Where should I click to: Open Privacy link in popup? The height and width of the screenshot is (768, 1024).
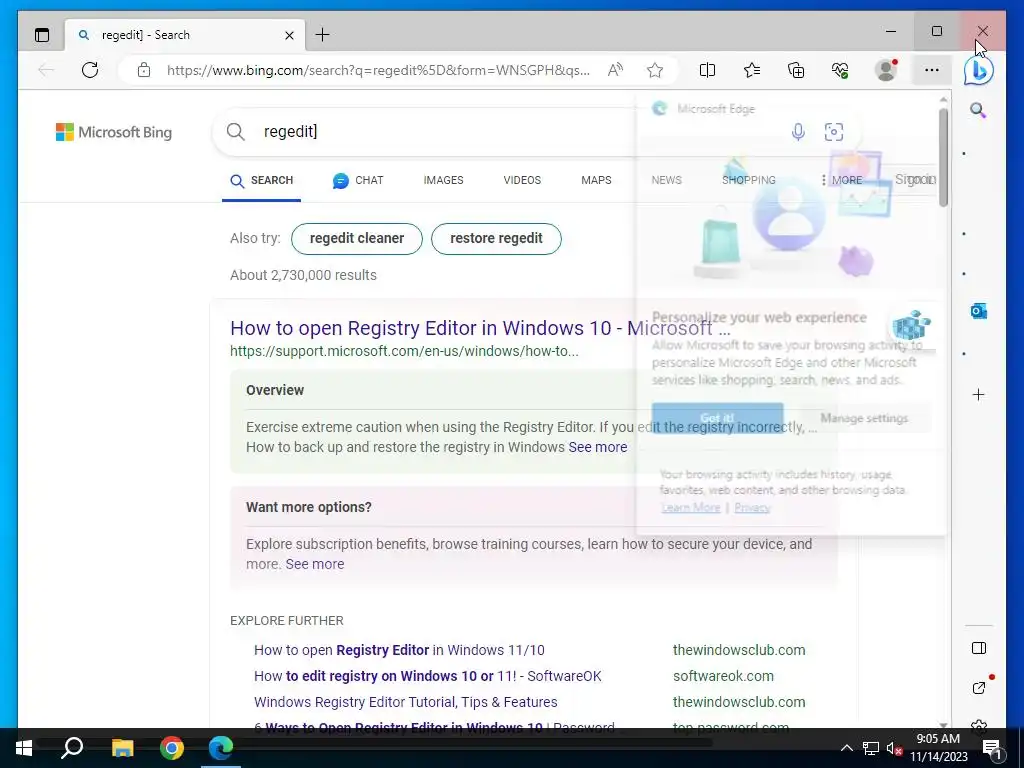coord(752,507)
